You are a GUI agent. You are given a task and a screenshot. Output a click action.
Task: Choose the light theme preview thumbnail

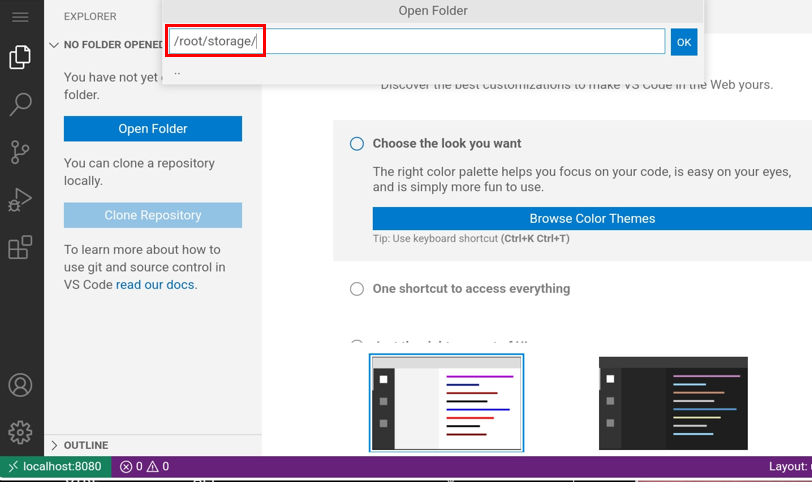tap(446, 403)
